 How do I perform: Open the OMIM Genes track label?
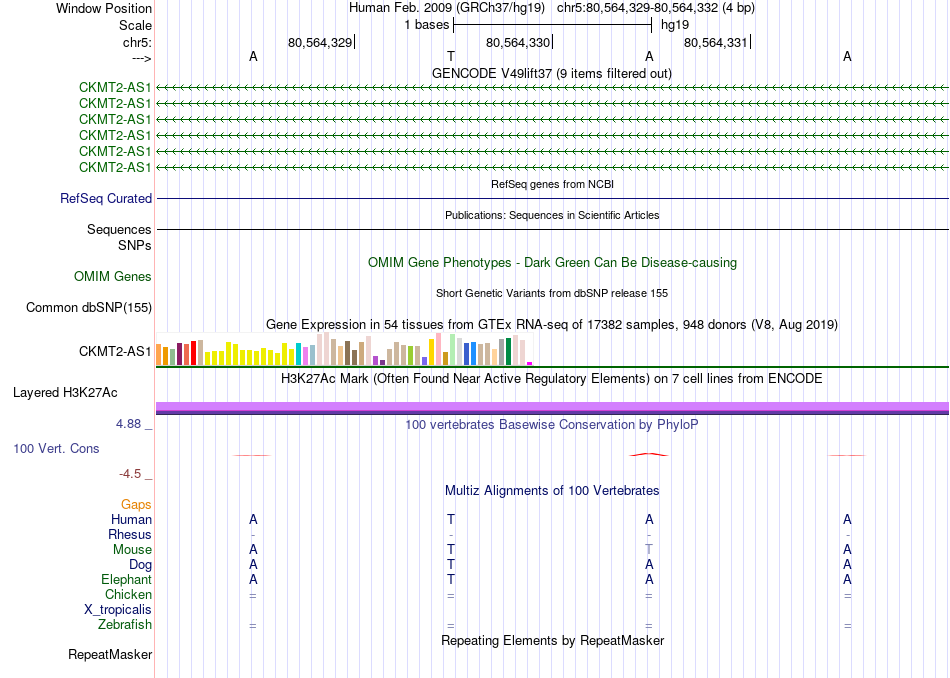pos(113,276)
